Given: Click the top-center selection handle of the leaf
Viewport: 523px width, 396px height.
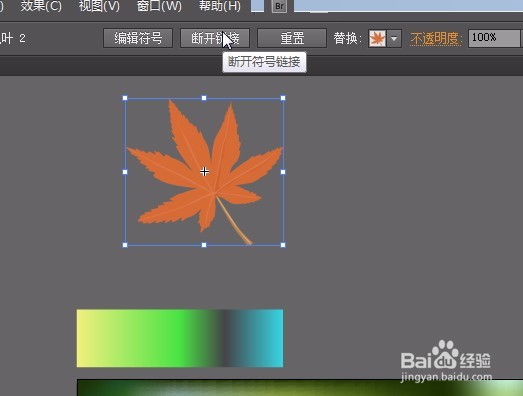Looking at the screenshot, I should tap(204, 98).
